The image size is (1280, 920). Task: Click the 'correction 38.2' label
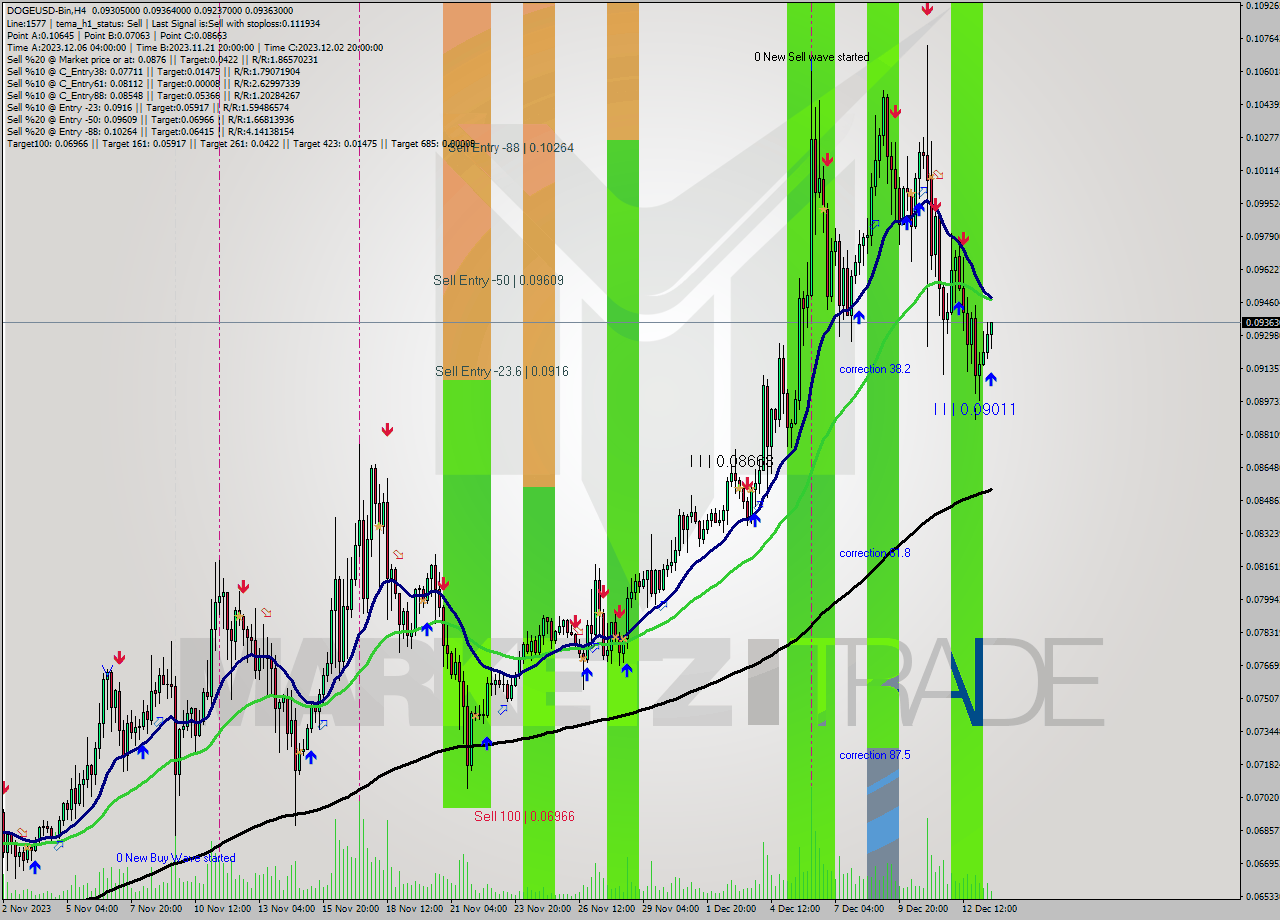tap(875, 369)
